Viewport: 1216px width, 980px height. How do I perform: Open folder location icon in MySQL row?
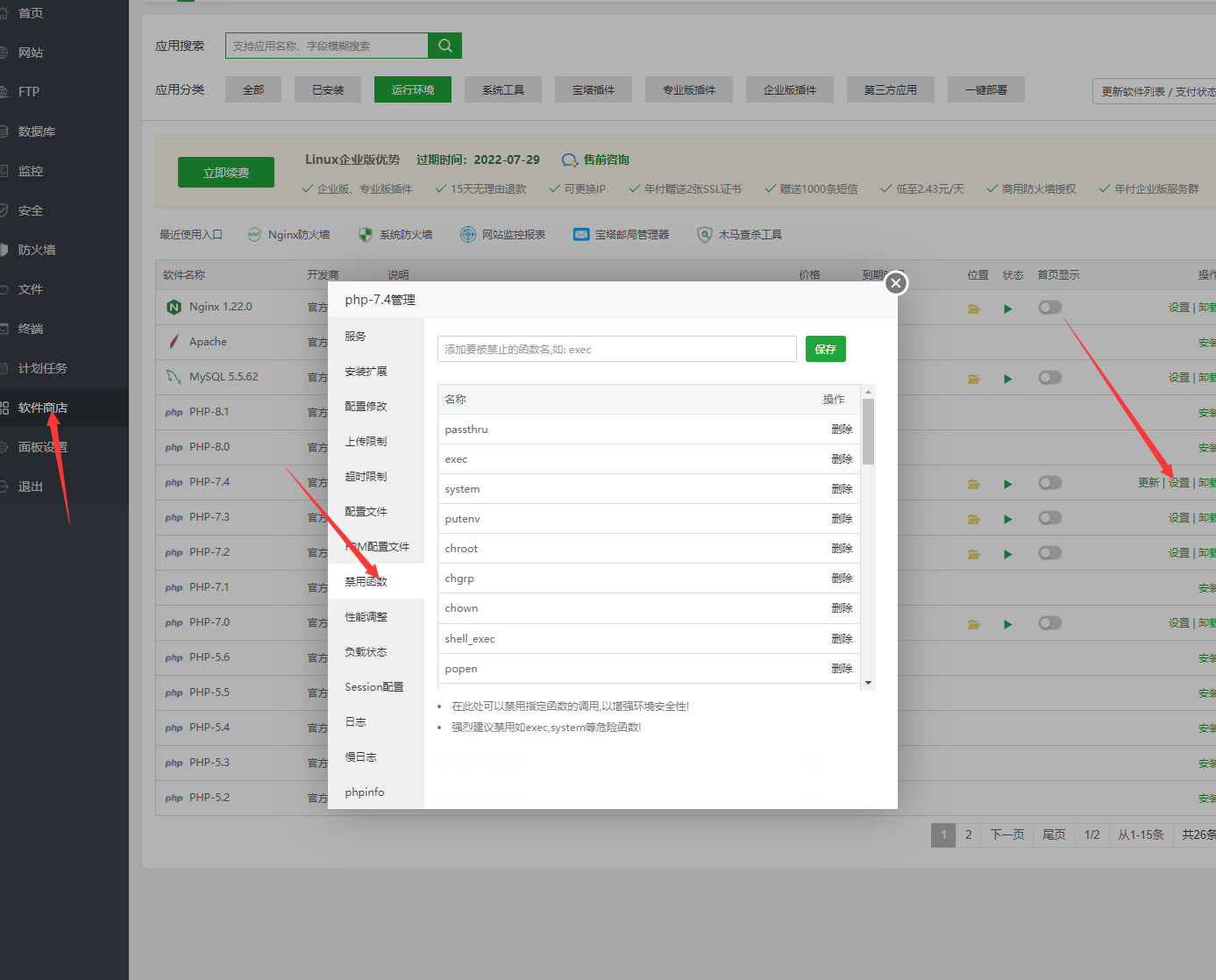click(973, 379)
